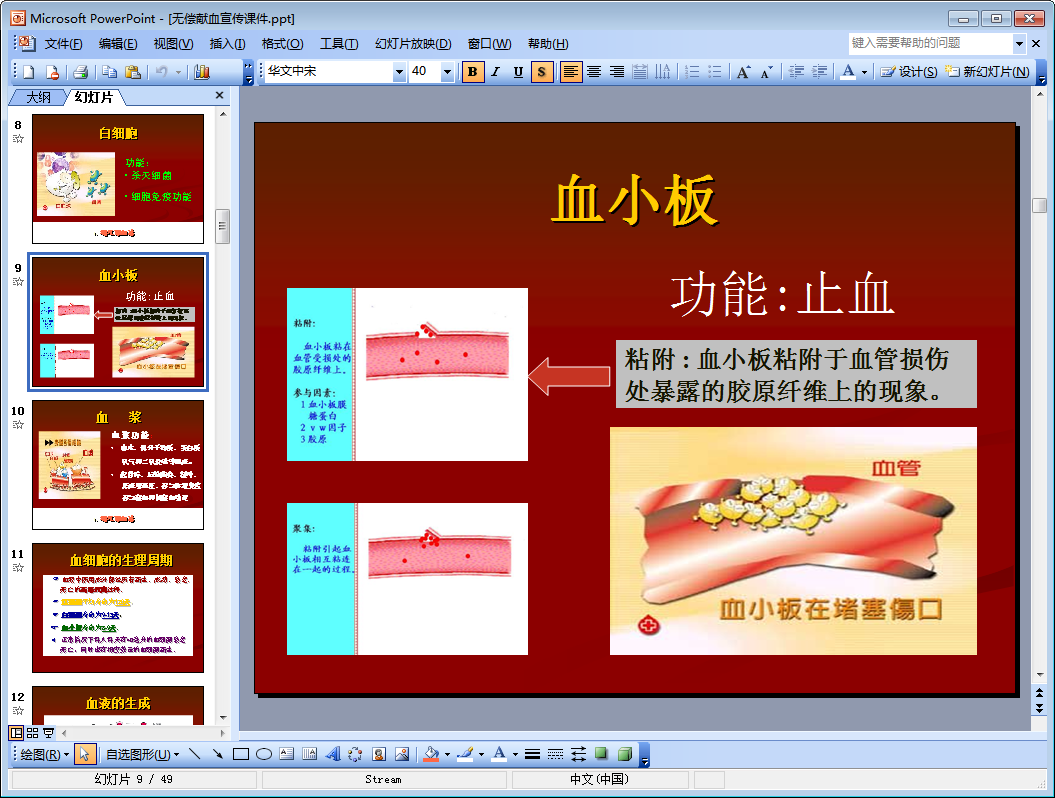Insert chart icon in standard toolbar
Image resolution: width=1055 pixels, height=798 pixels.
pyautogui.click(x=202, y=72)
